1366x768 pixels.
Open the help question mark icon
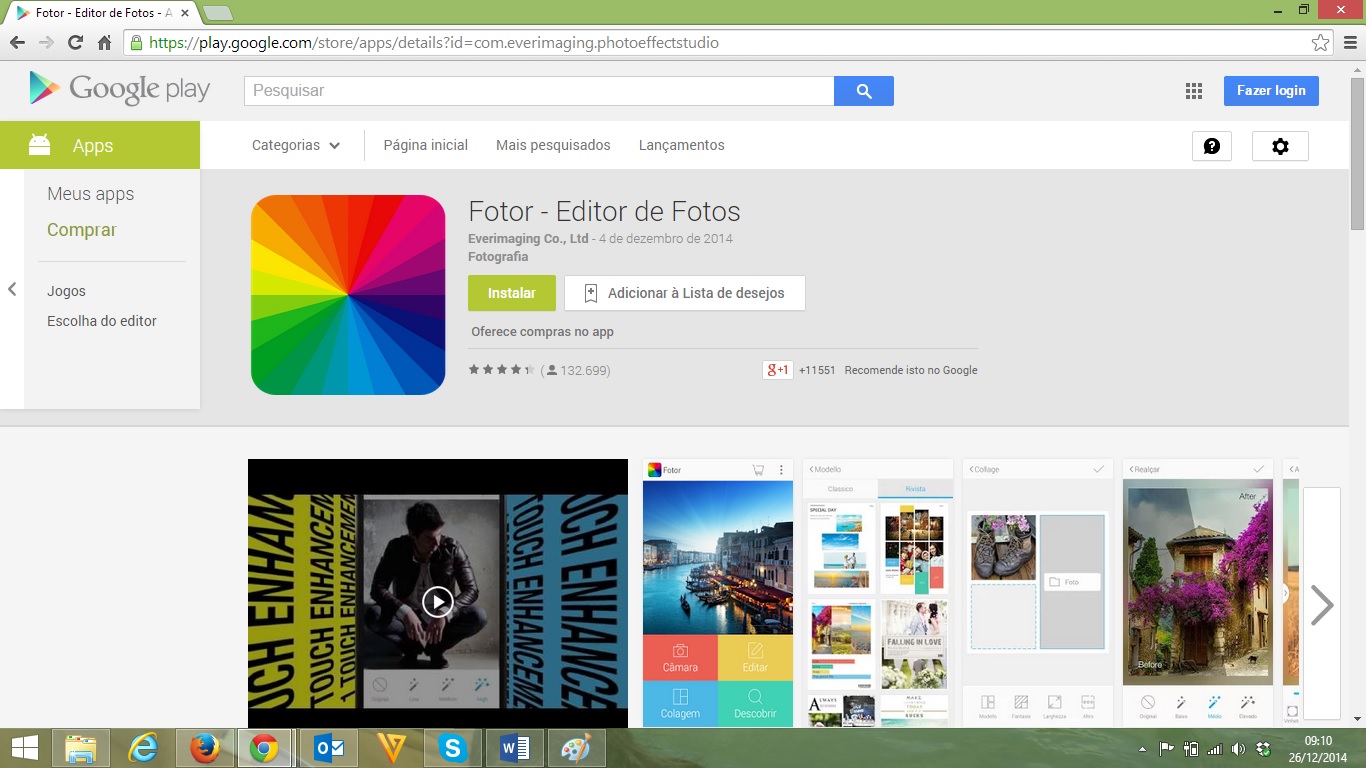coord(1212,146)
